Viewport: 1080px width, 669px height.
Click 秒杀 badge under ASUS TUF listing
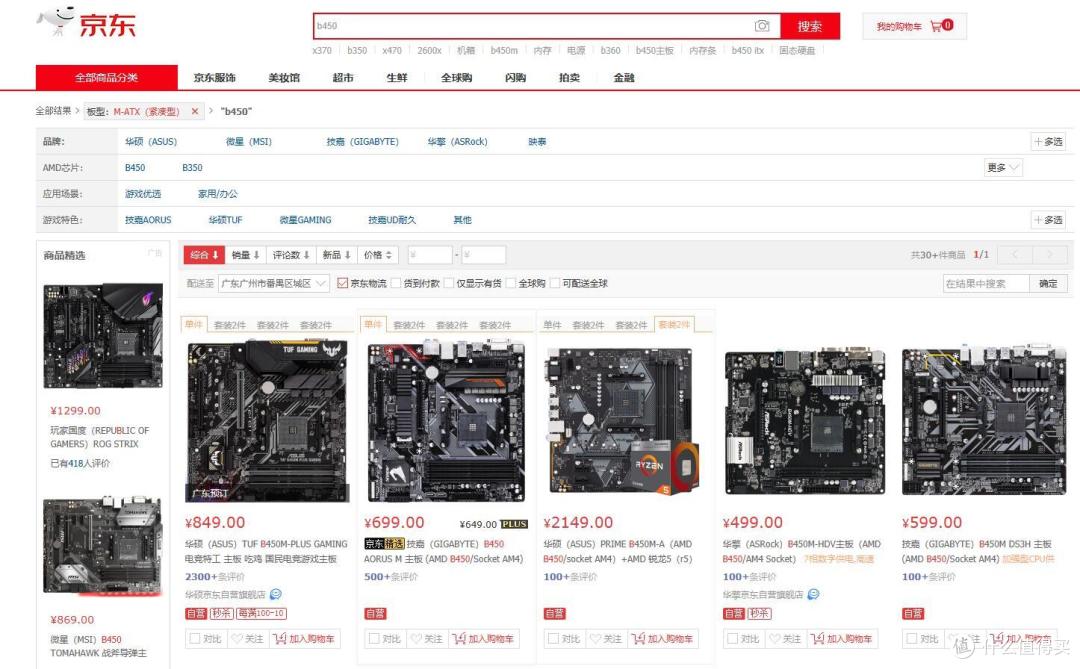(221, 613)
